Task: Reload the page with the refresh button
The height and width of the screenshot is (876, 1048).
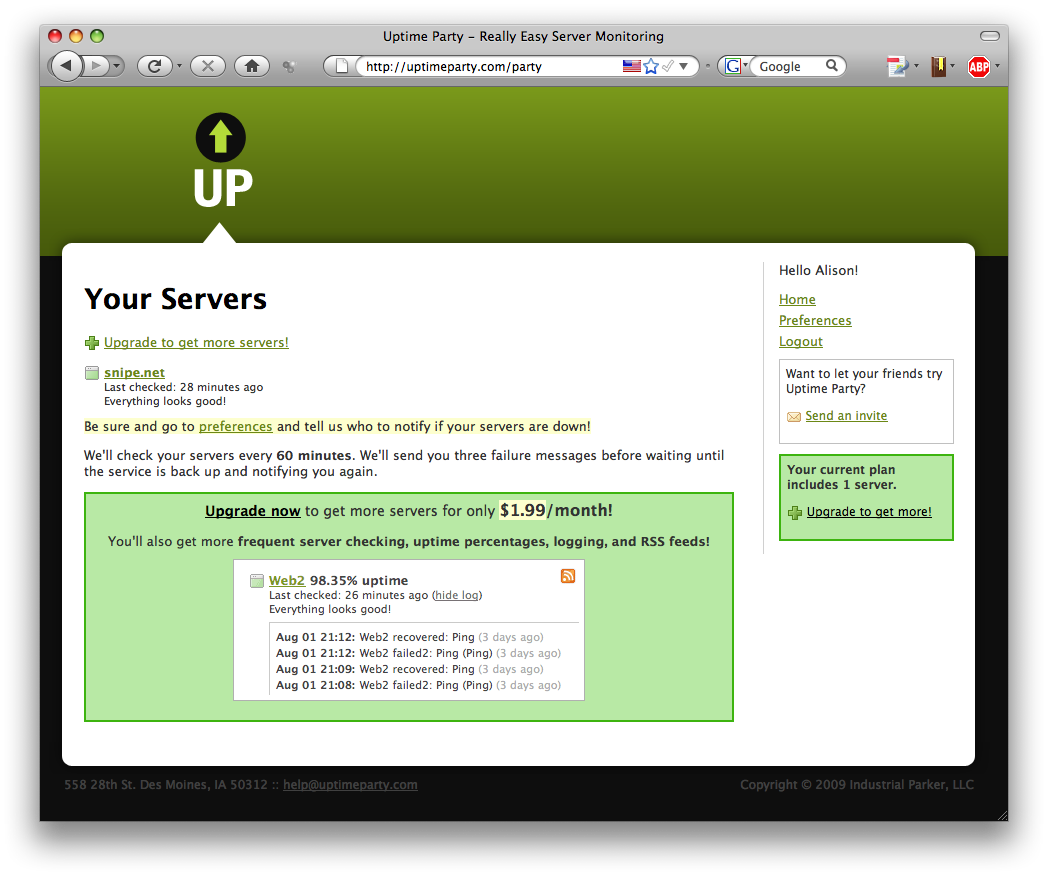Action: tap(154, 66)
